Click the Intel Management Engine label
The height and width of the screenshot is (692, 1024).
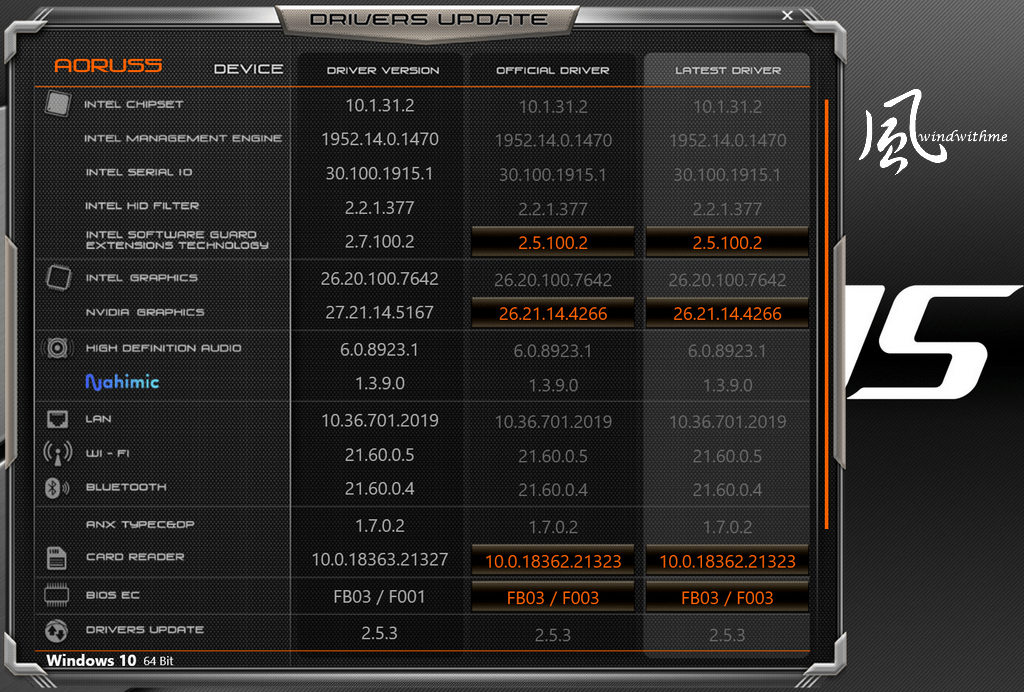point(183,138)
